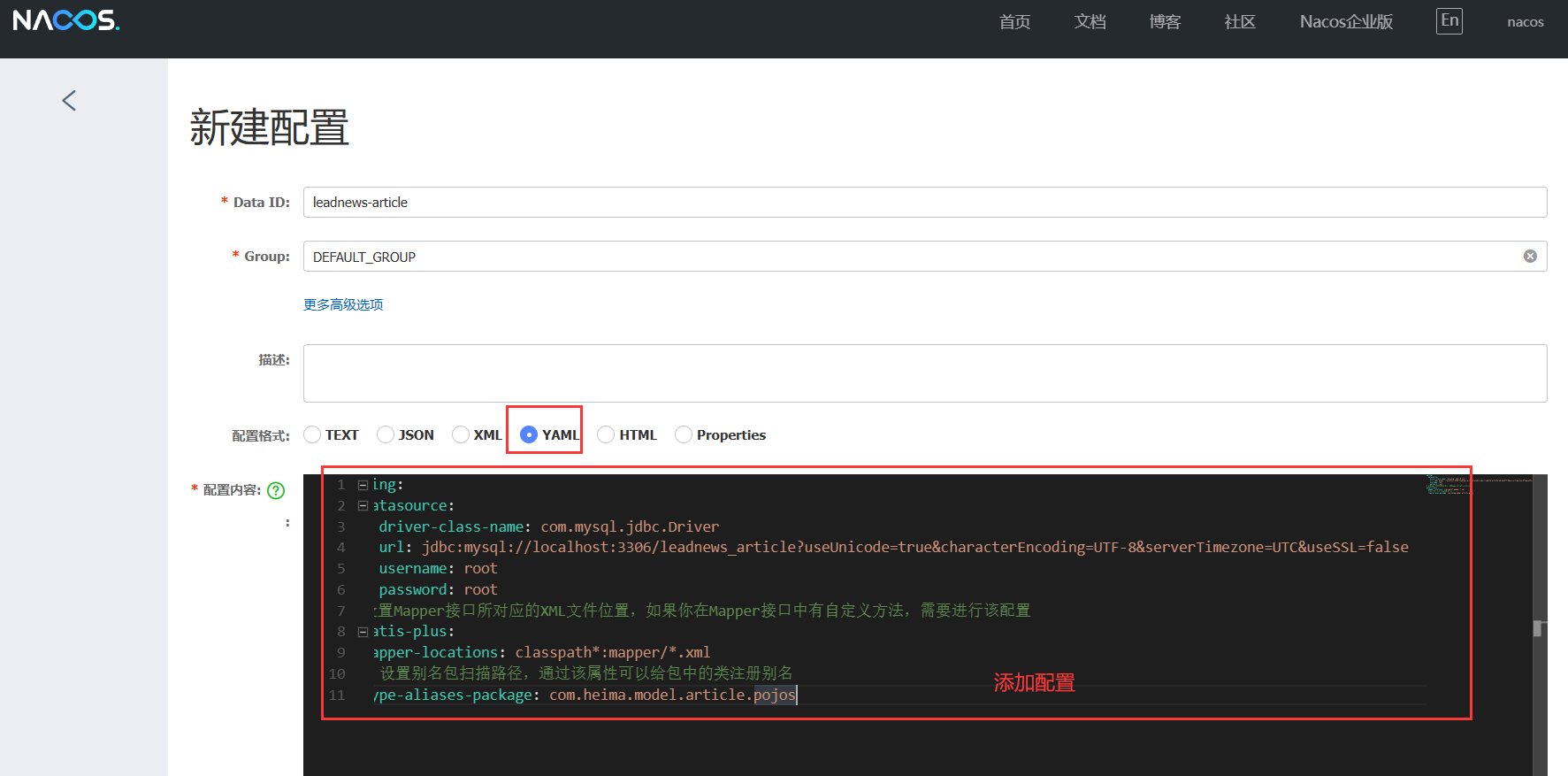The width and height of the screenshot is (1568, 776).
Task: Switch language with the En button
Action: pos(1449,21)
